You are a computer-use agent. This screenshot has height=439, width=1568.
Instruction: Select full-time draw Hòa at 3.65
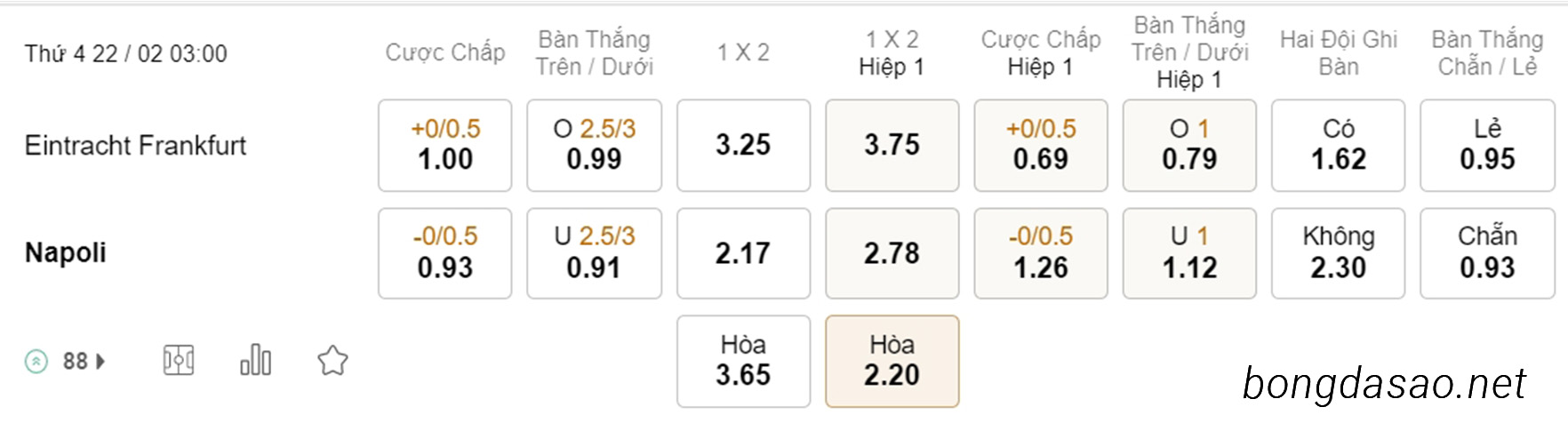(744, 362)
